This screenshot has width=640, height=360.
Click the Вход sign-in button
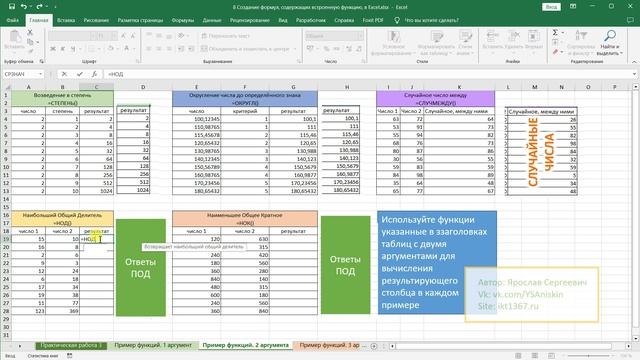click(551, 7)
